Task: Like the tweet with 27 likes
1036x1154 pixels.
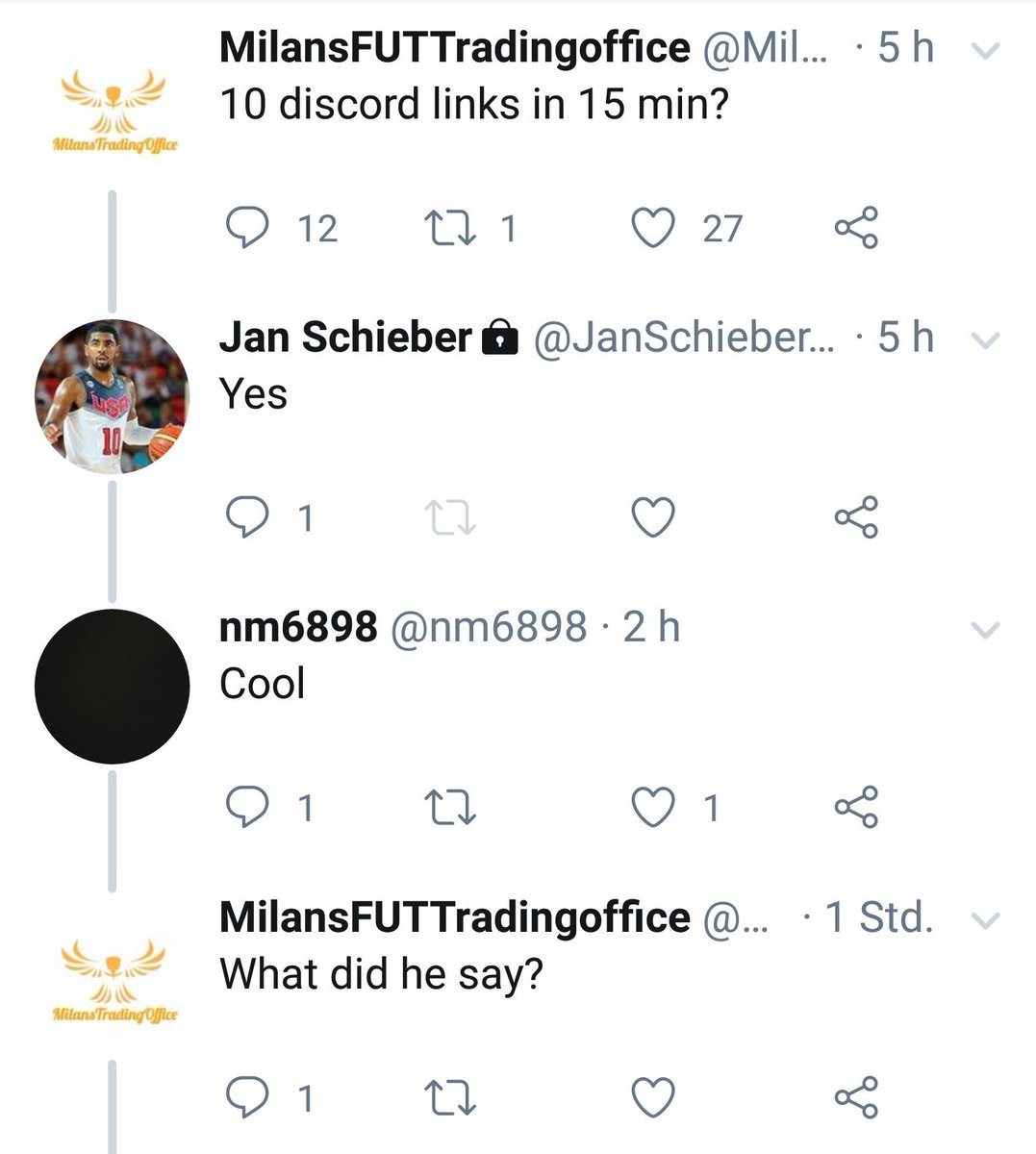Action: (x=653, y=228)
